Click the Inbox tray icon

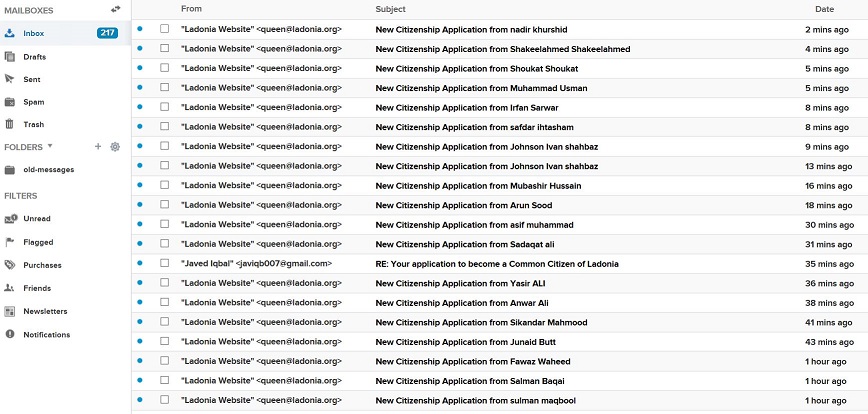[x=9, y=33]
